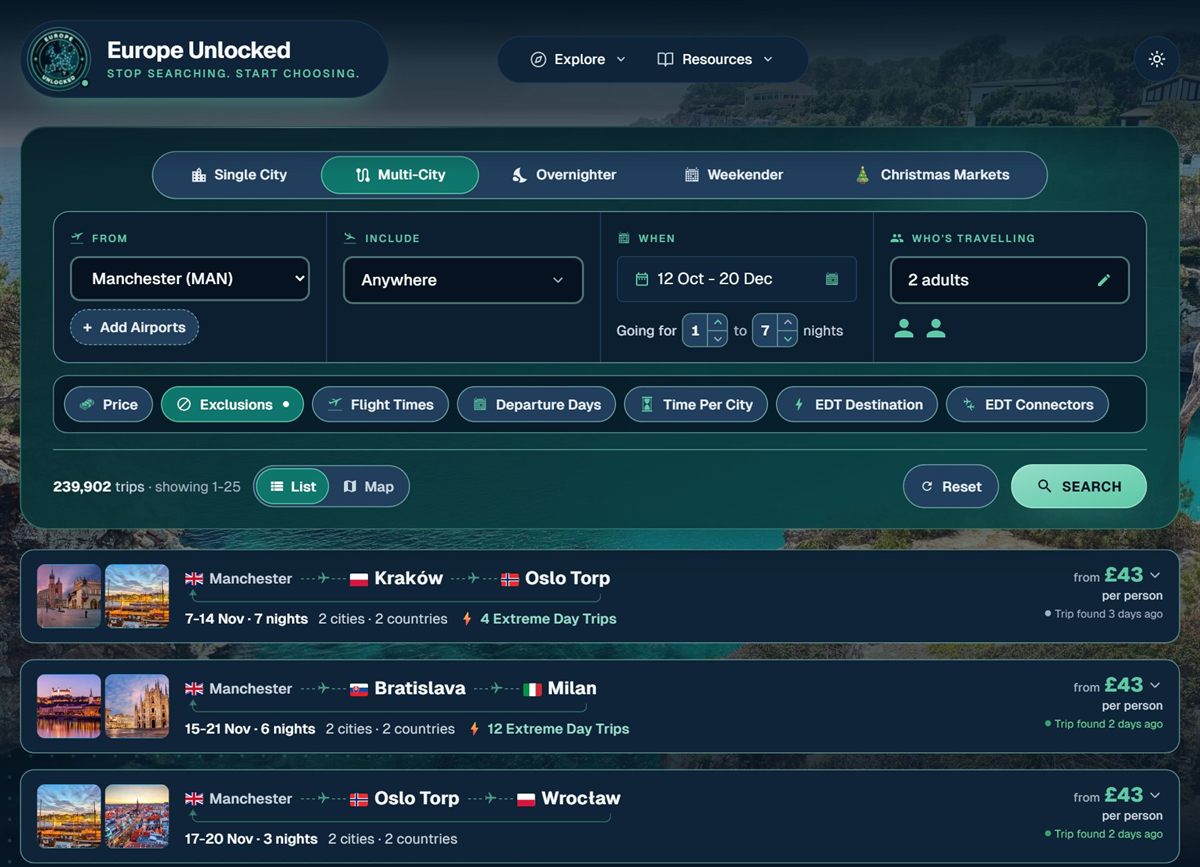Open the Departure Days filter

[x=536, y=404]
